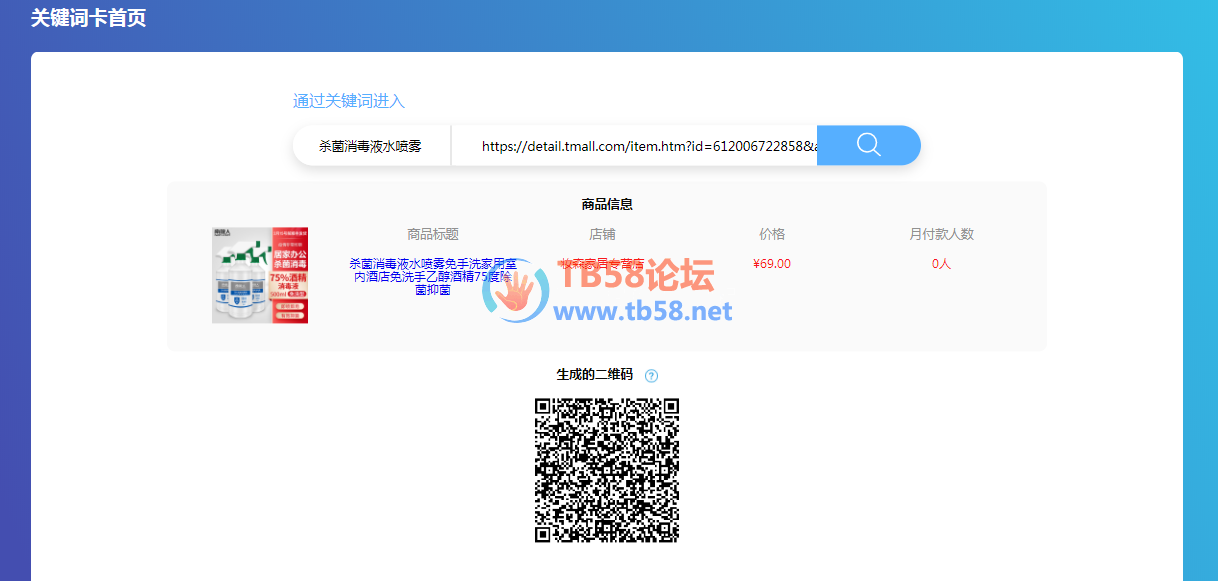Click the generated QR code image
This screenshot has height=581, width=1218.
click(607, 470)
